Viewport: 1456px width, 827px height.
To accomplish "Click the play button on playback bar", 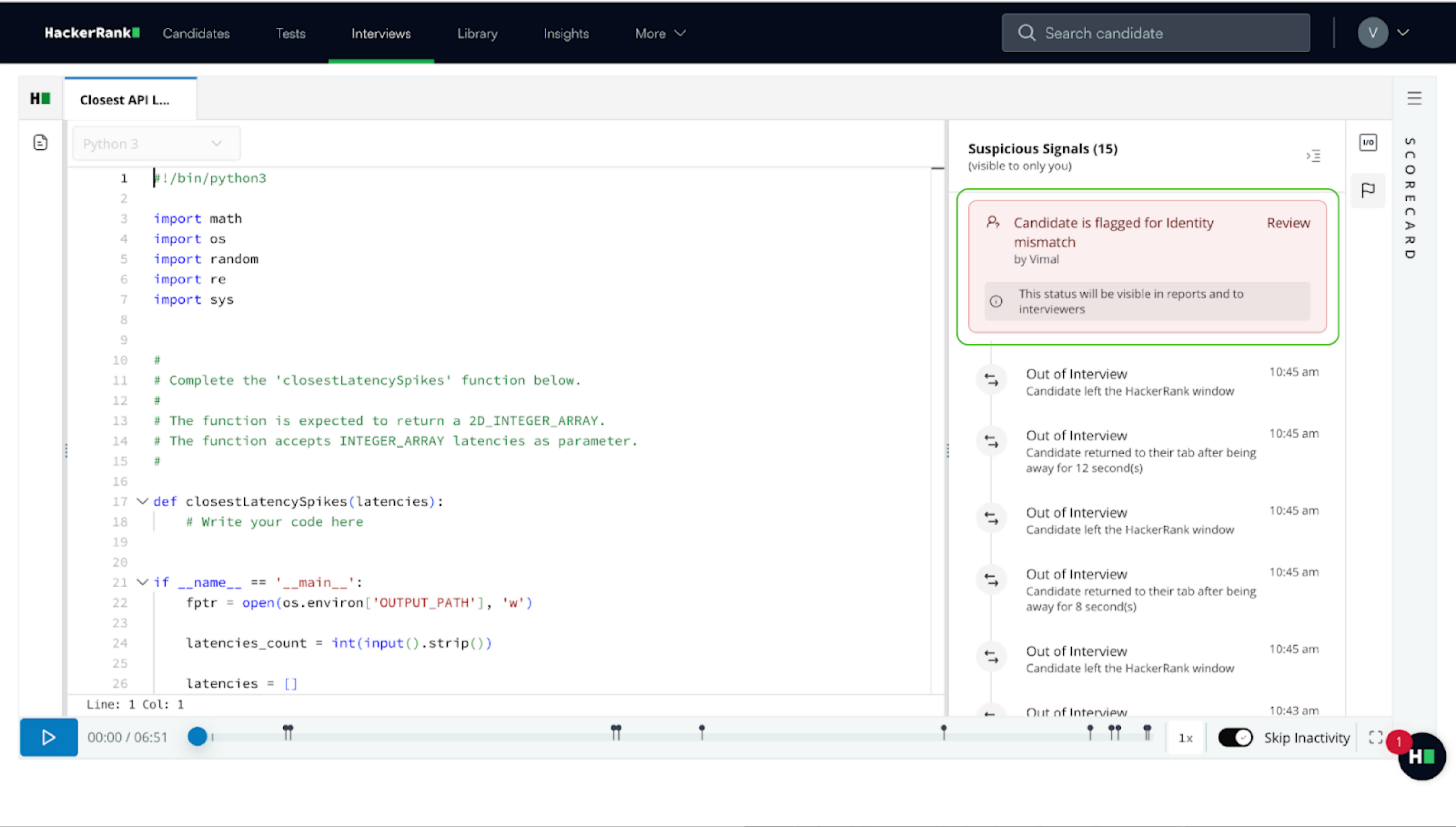I will pos(48,736).
